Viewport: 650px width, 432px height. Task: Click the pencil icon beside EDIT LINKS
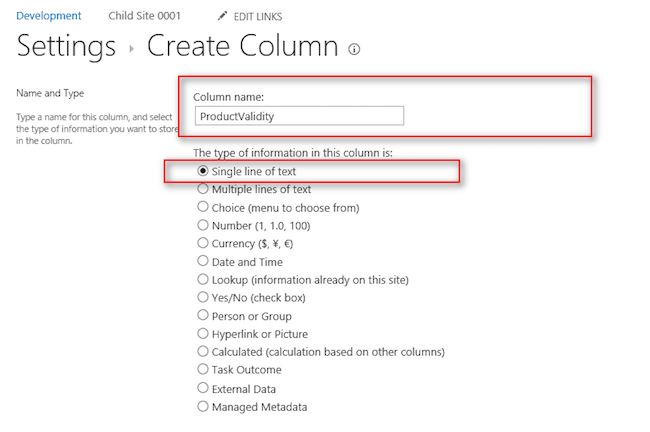(222, 17)
